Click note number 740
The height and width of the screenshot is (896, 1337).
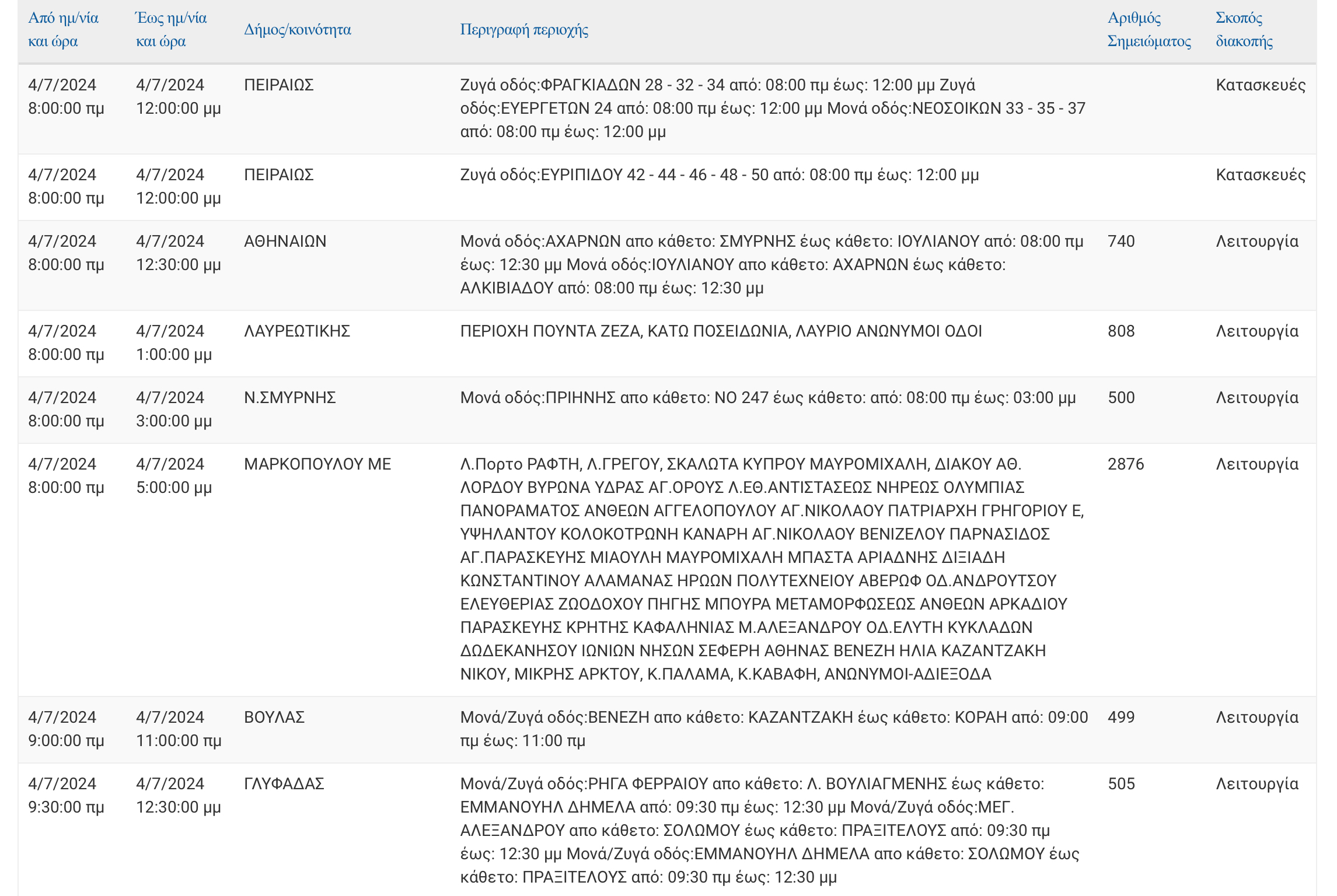1121,241
